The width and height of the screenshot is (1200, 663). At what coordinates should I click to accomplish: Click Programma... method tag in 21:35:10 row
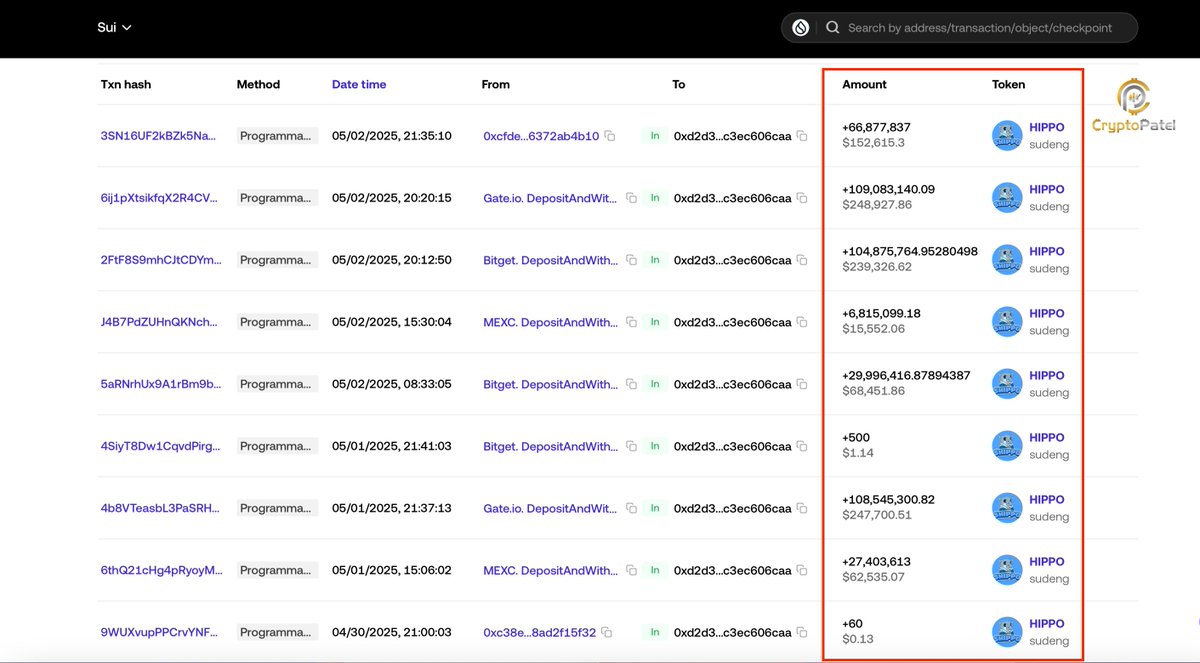click(277, 136)
